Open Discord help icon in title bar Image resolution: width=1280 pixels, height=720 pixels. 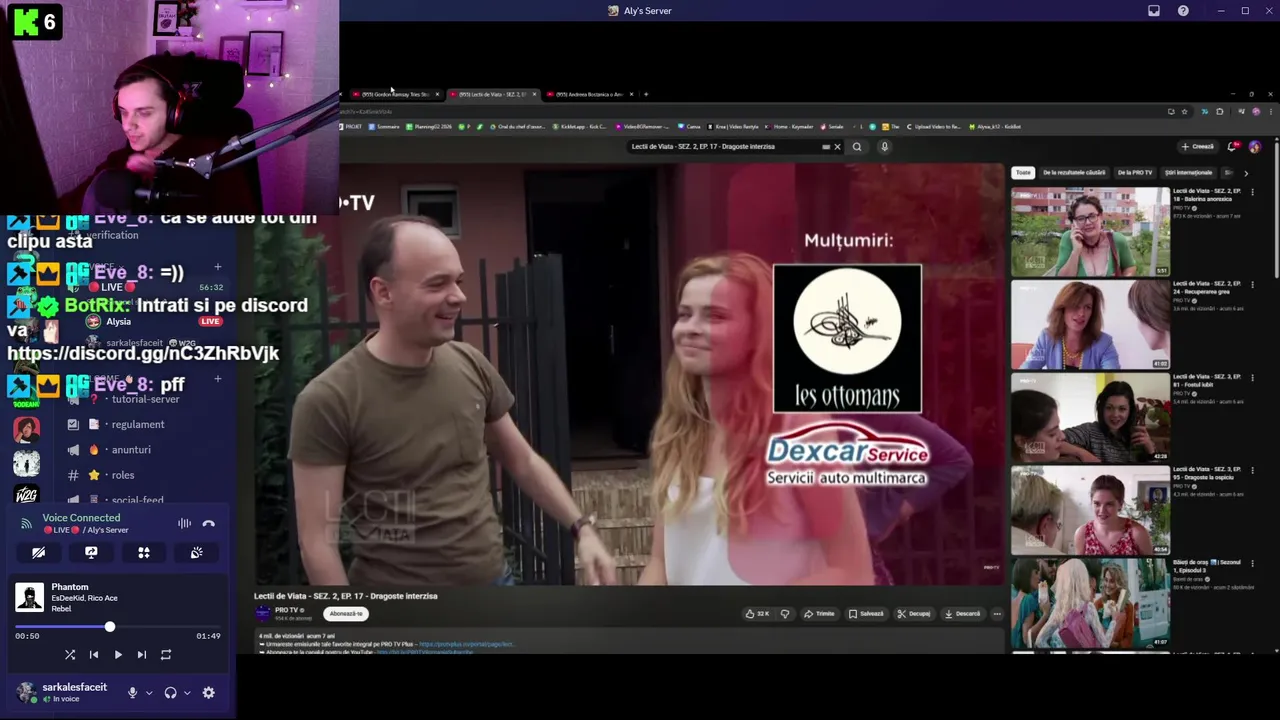(x=1183, y=11)
